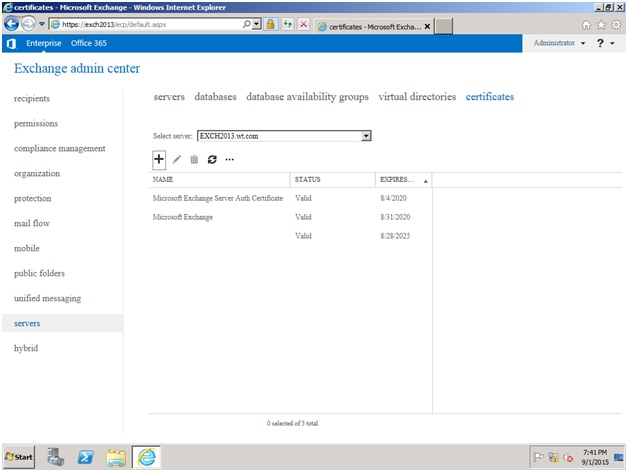Open unified messaging section
This screenshot has width=628, height=472.
pos(48,299)
